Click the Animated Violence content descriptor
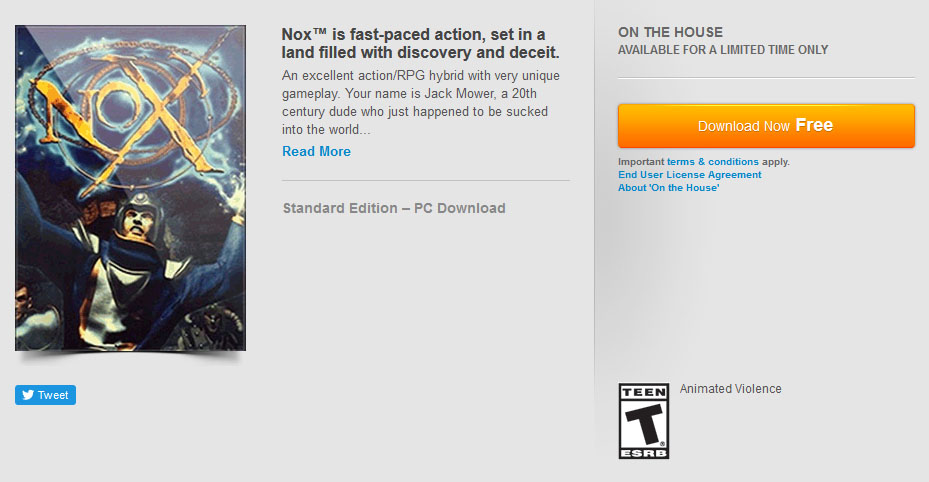 [730, 389]
